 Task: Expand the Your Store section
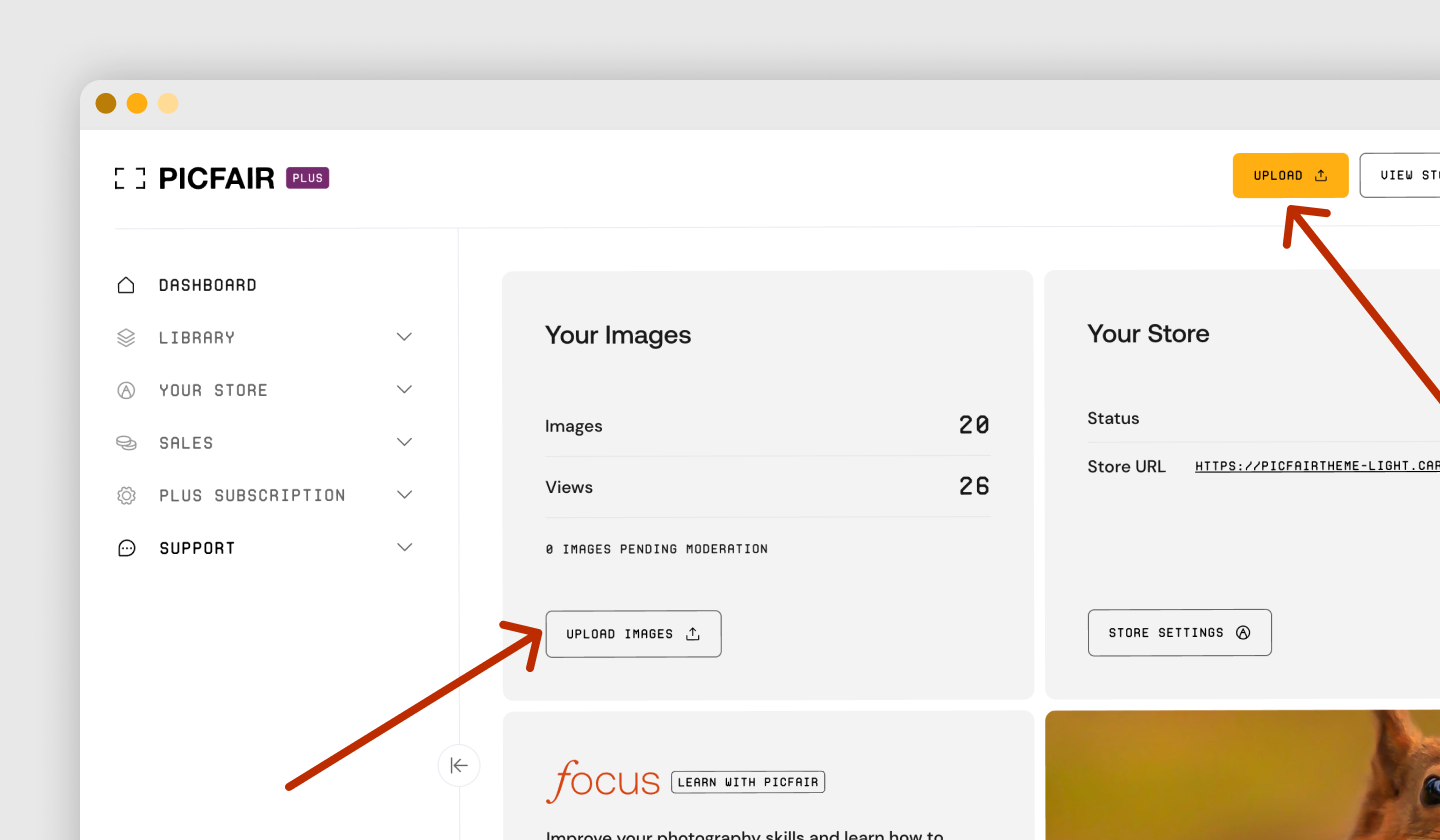[404, 390]
